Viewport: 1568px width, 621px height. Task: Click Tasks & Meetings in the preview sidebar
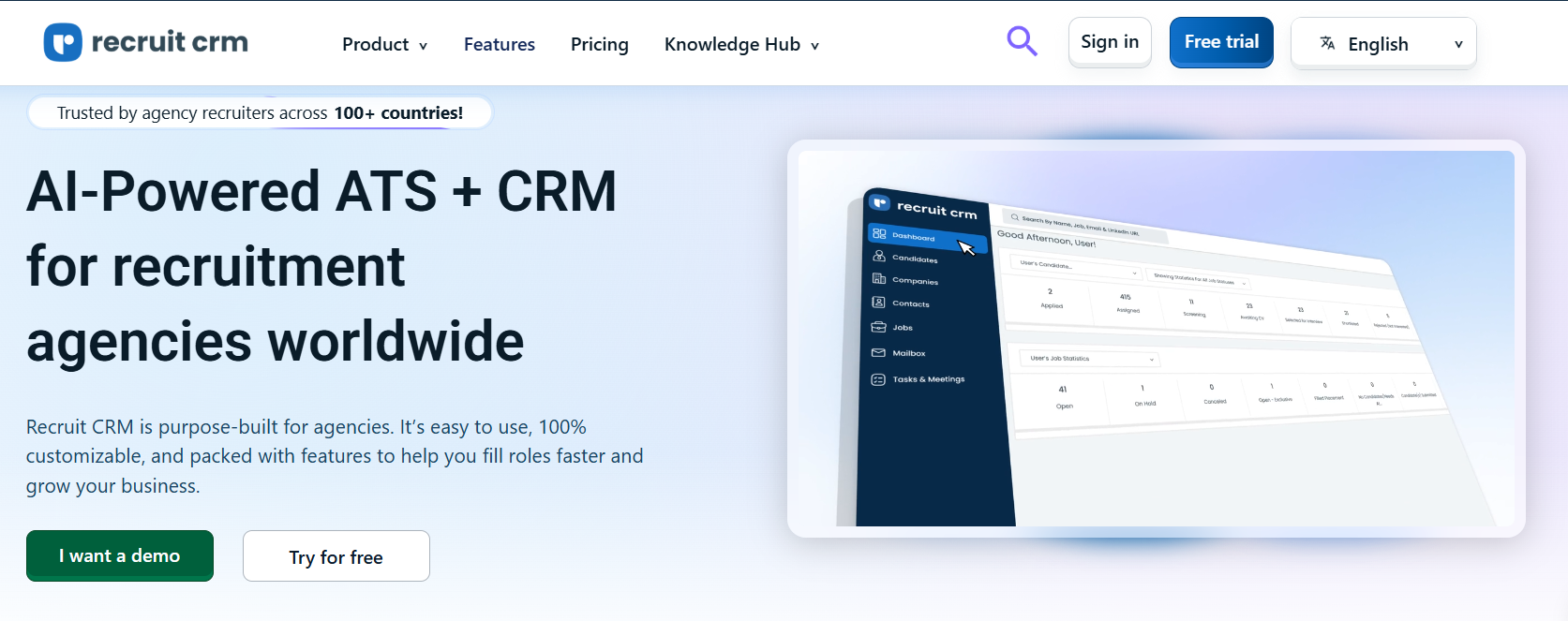[918, 379]
